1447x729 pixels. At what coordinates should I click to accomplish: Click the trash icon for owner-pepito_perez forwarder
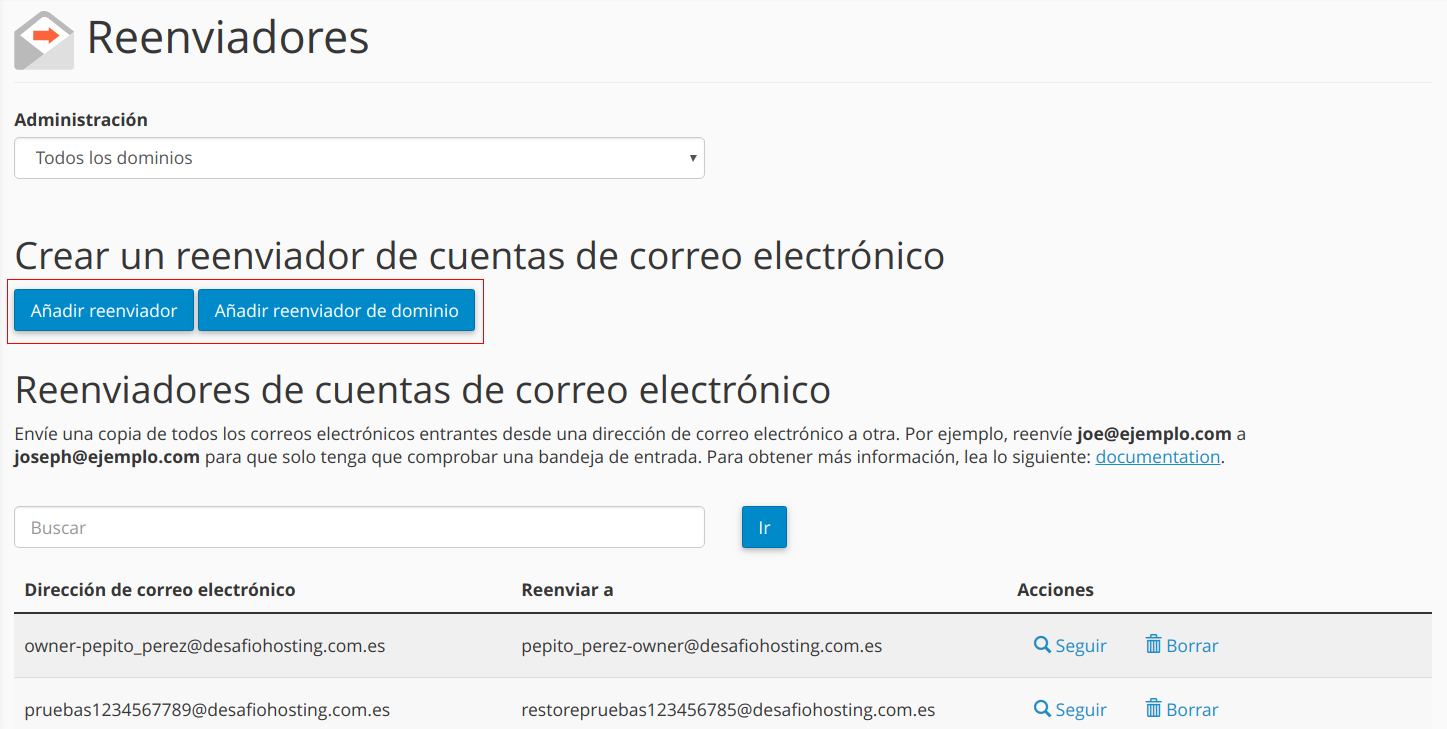[1153, 645]
